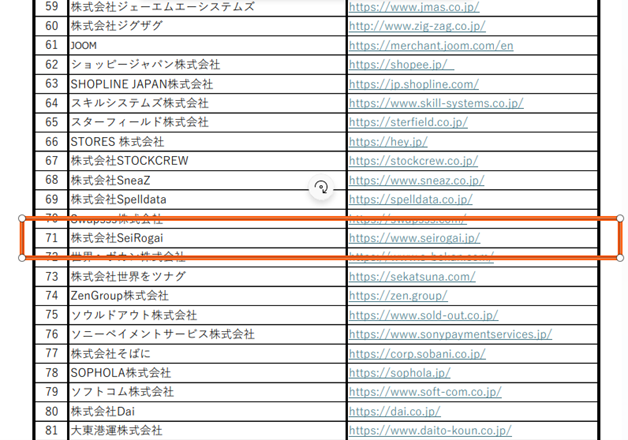Visit the jp.shopline.com link
The height and width of the screenshot is (440, 628).
tap(414, 84)
